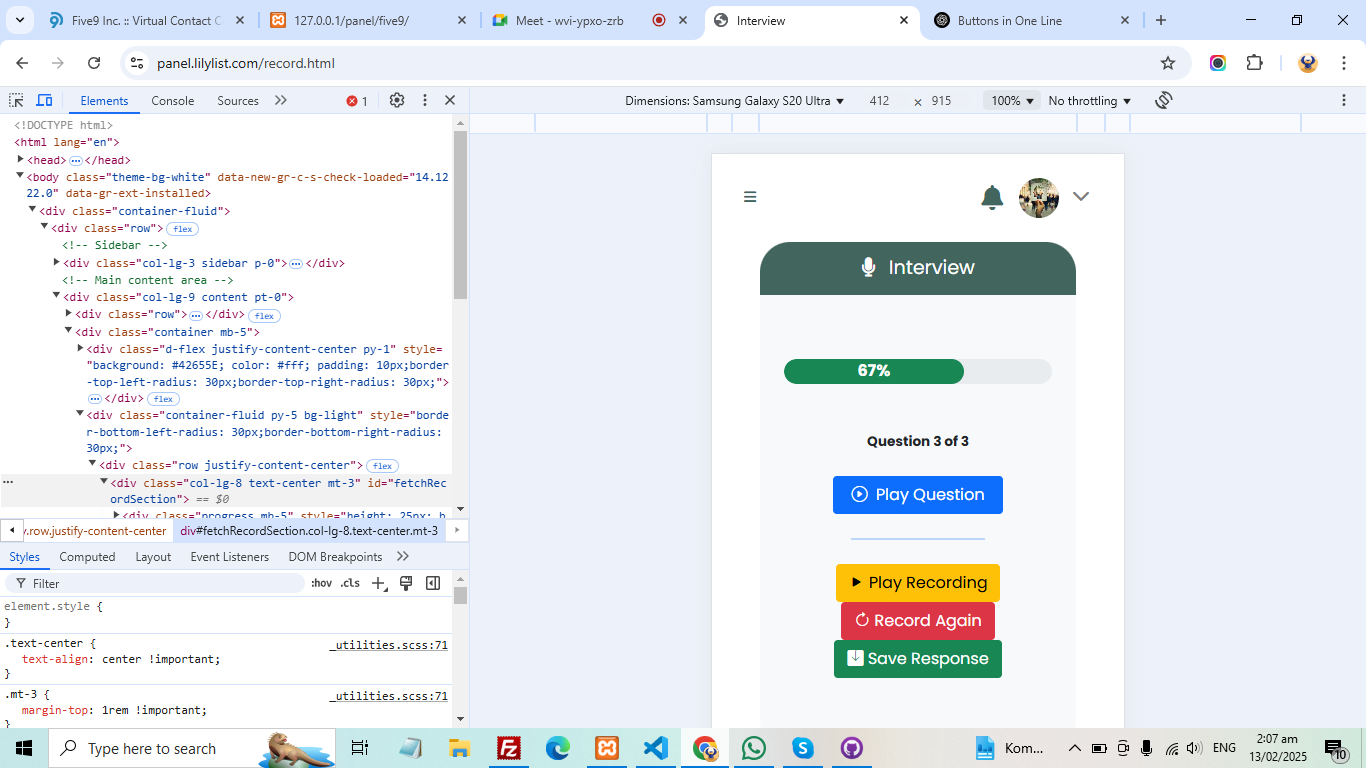This screenshot has width=1366, height=768.
Task: Open the Dimensions device dropdown
Action: tap(735, 101)
